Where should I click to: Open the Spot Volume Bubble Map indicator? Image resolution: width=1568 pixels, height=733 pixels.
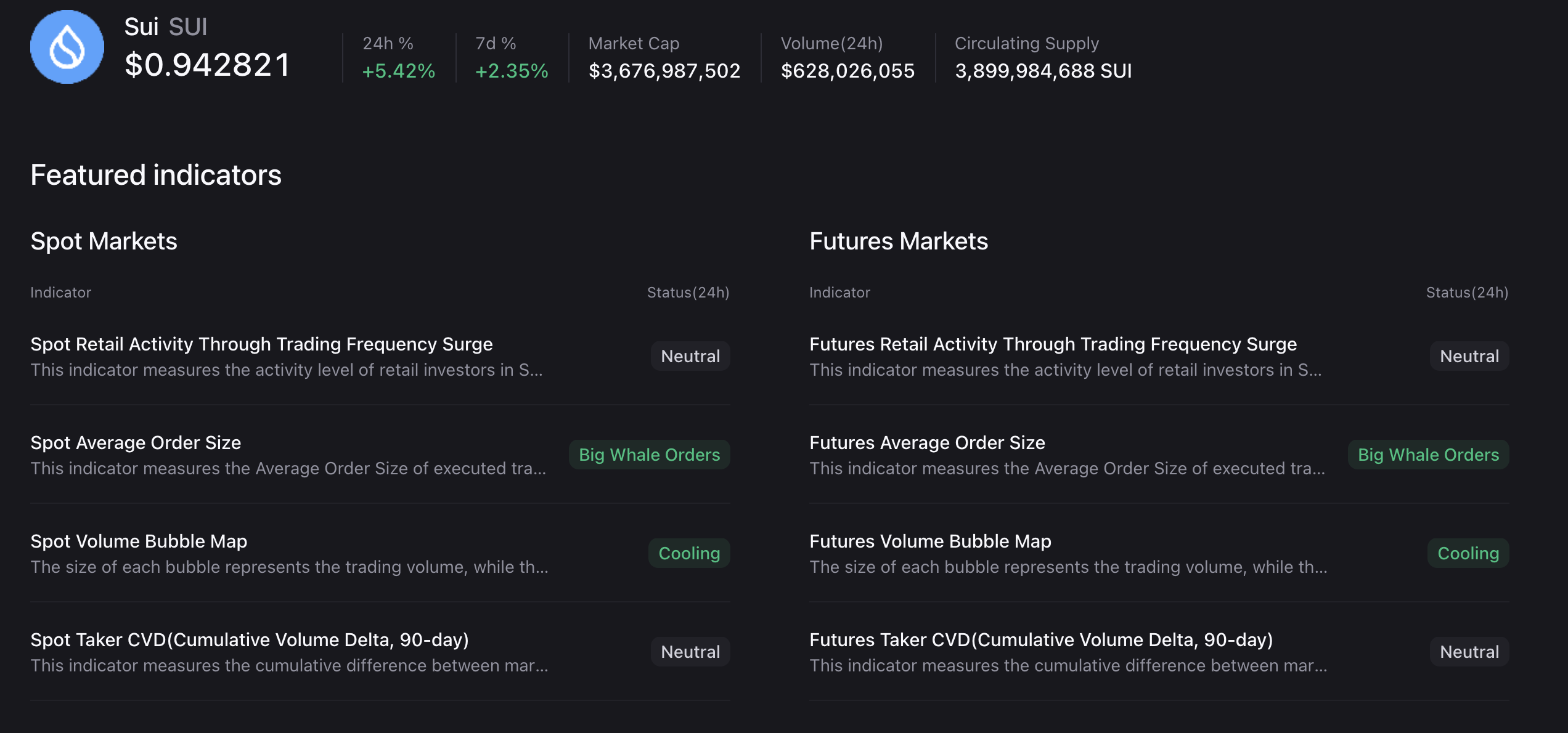click(x=139, y=541)
